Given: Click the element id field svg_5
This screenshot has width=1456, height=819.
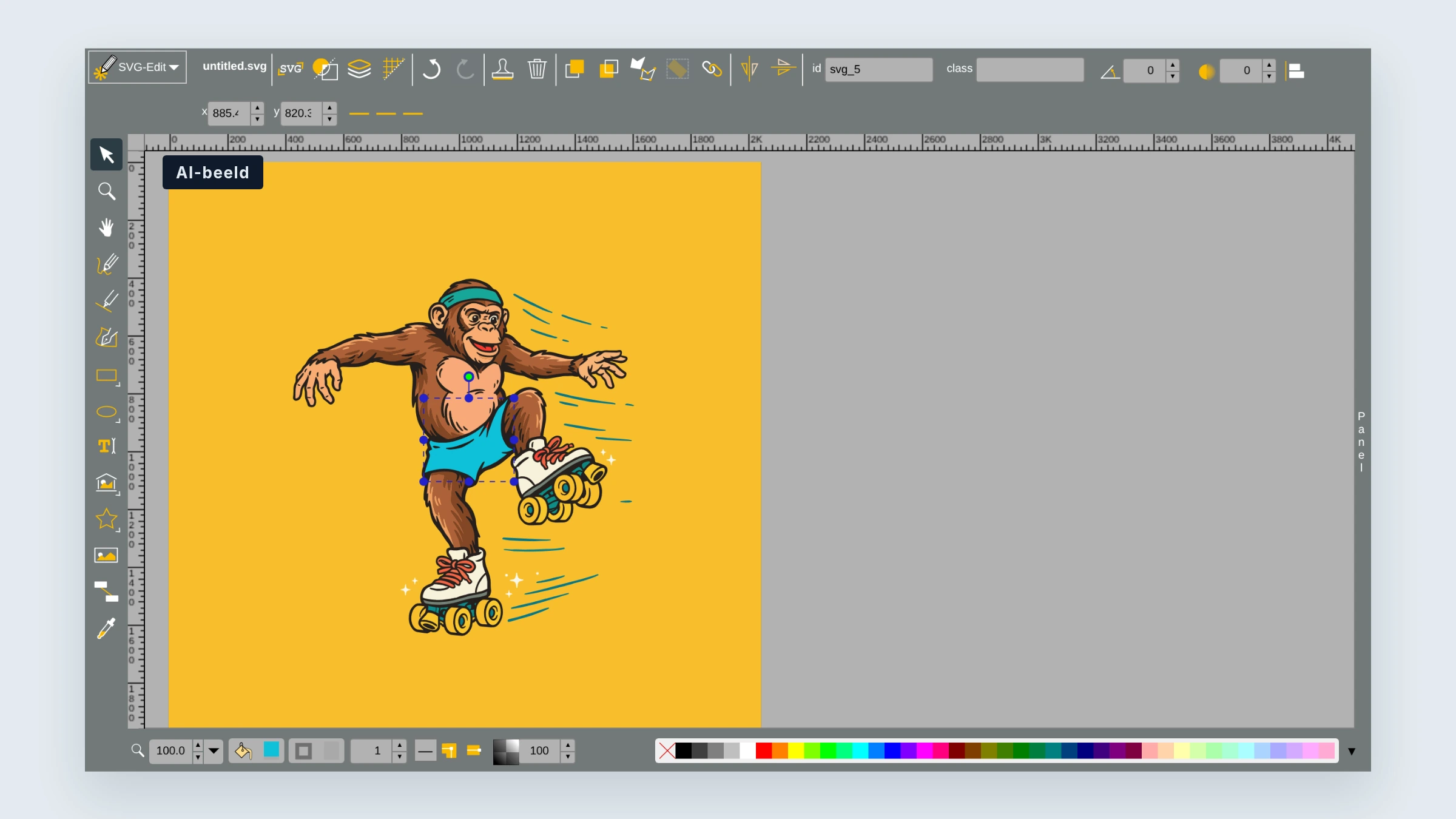Looking at the screenshot, I should pos(878,70).
